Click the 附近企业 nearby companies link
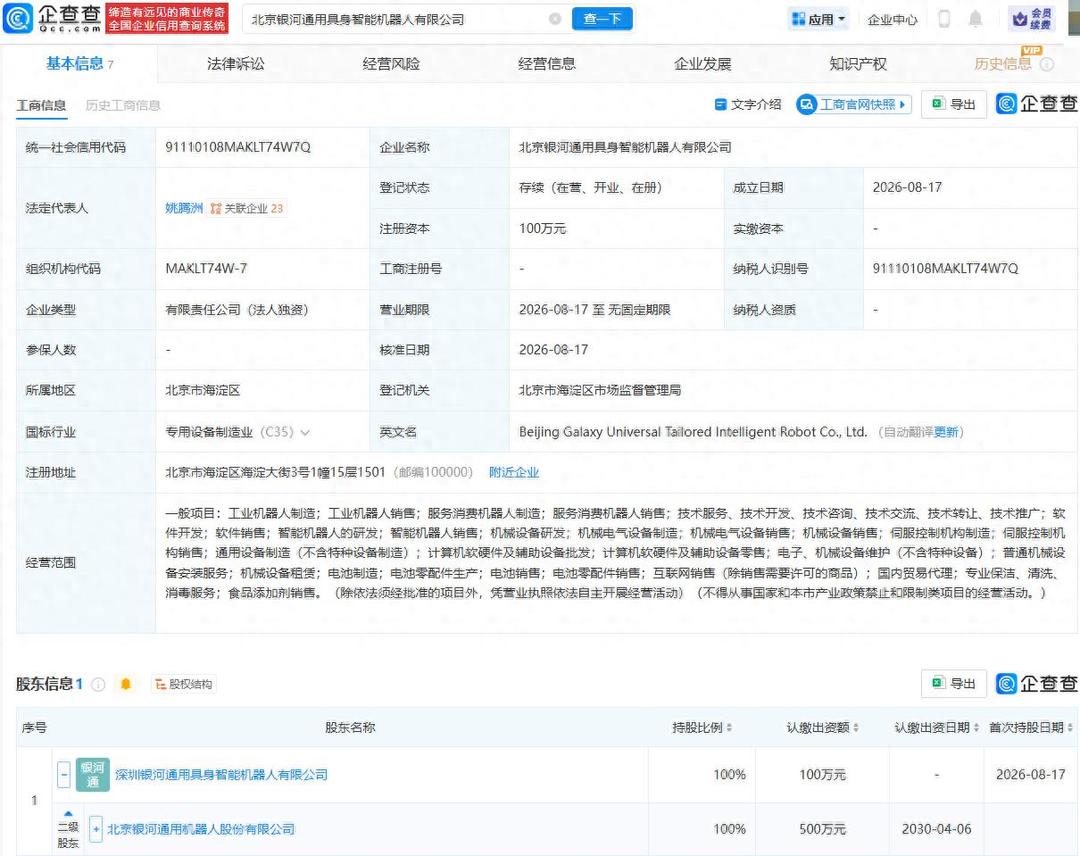 pos(514,472)
